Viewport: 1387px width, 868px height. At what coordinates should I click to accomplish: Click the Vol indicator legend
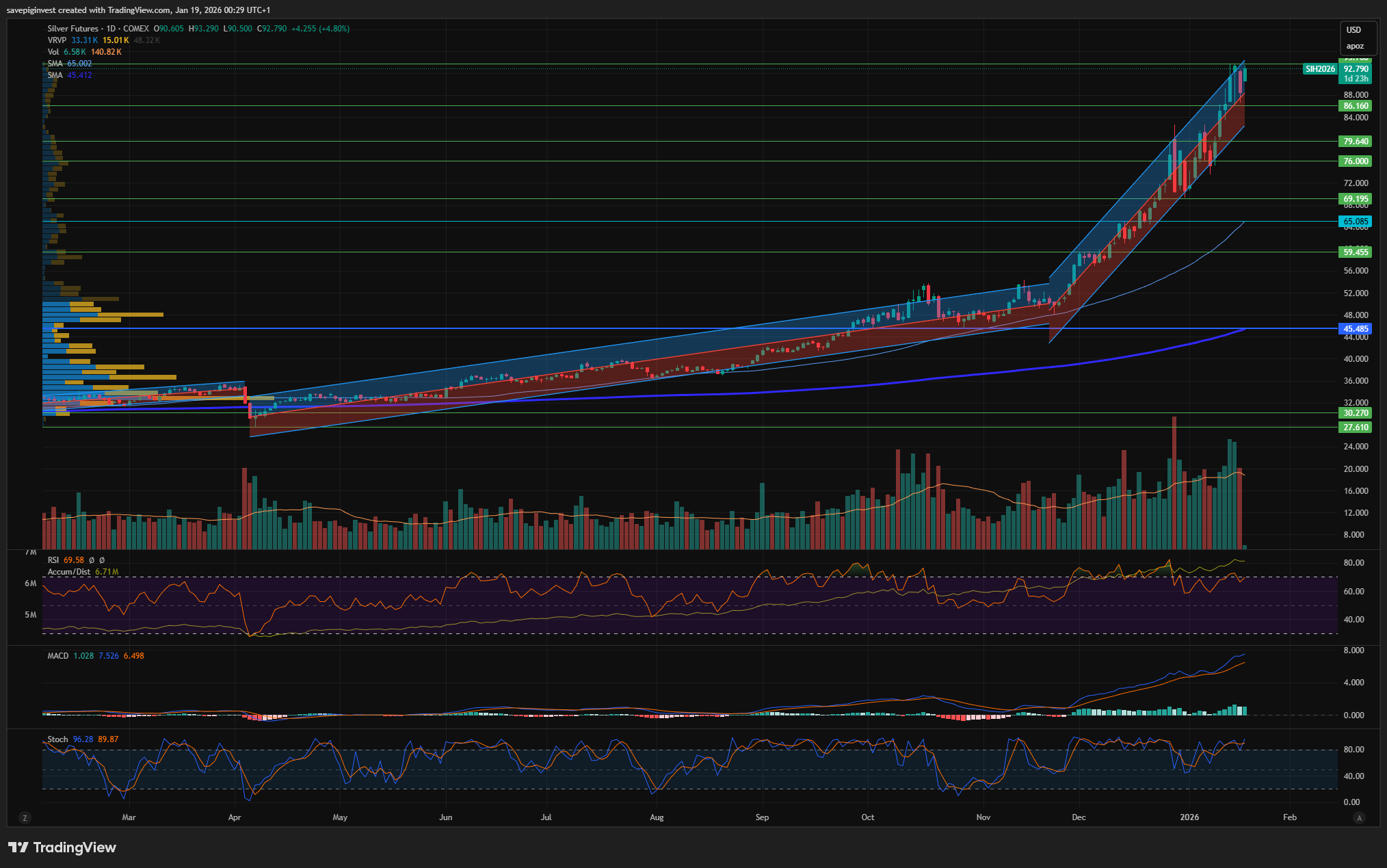tap(53, 52)
